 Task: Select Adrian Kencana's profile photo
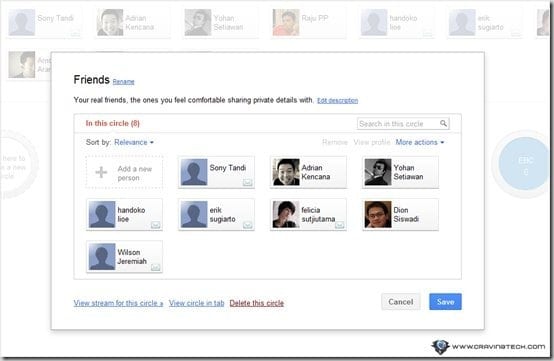pyautogui.click(x=286, y=172)
